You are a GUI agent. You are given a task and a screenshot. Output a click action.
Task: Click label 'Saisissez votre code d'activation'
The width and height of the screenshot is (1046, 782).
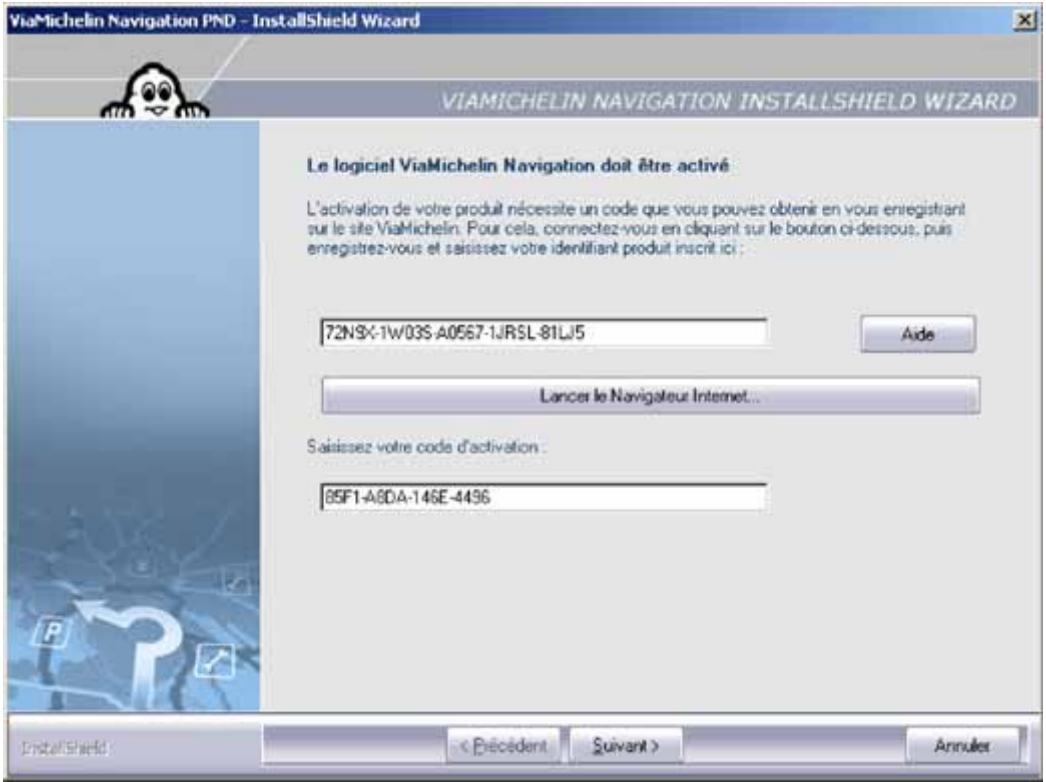click(x=425, y=446)
